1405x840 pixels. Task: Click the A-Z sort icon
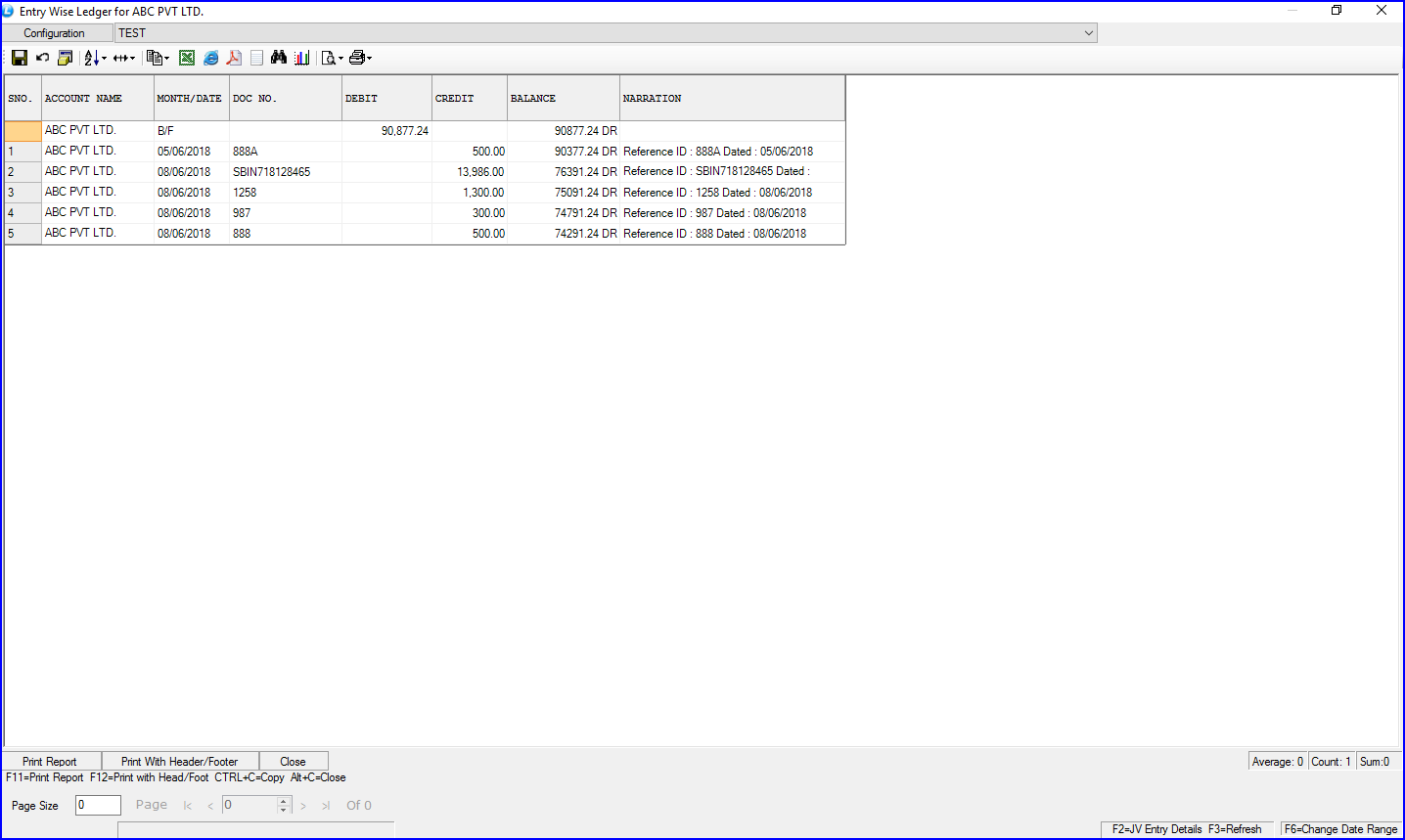coord(91,58)
